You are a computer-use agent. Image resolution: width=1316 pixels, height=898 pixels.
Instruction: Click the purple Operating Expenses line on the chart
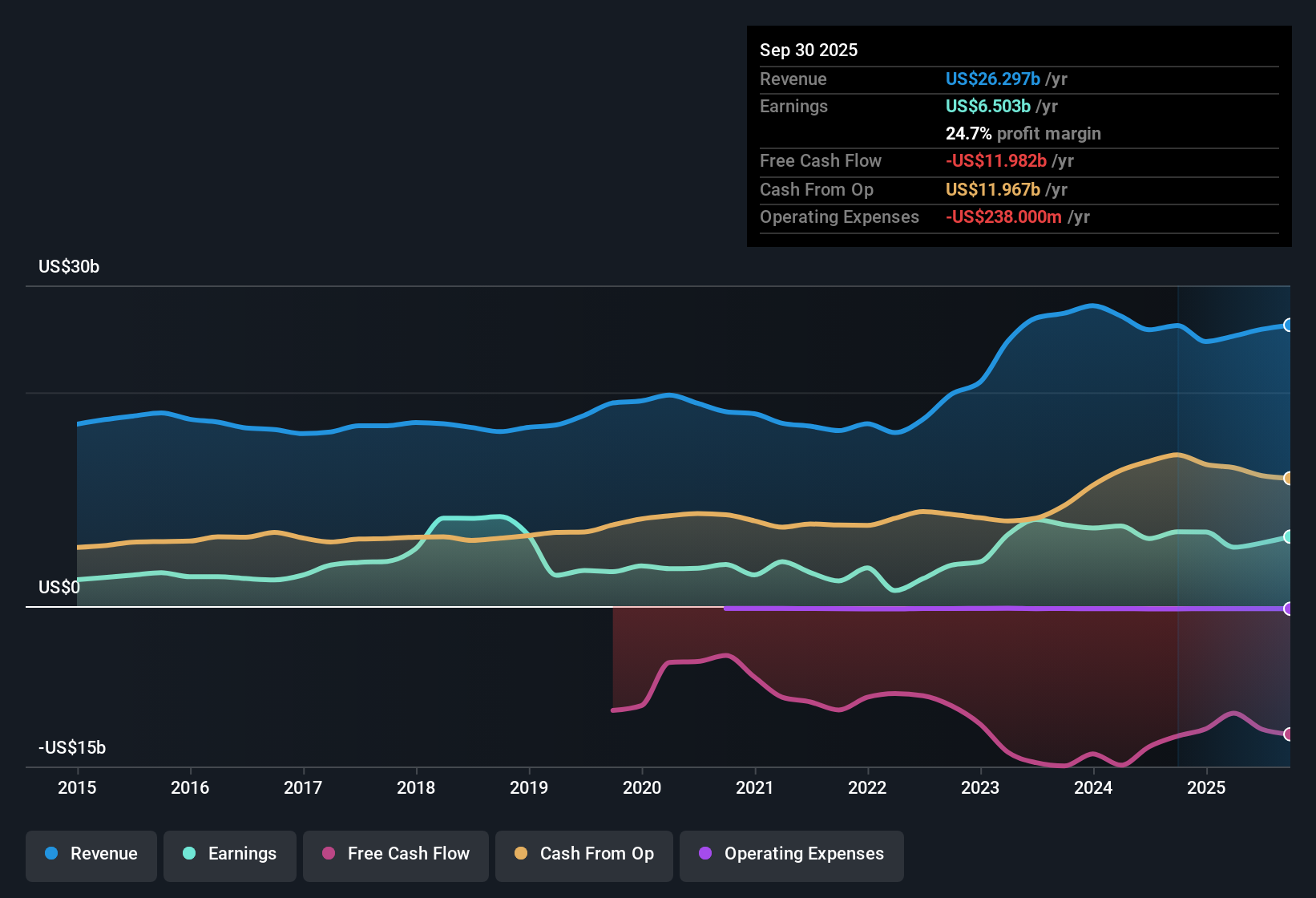pyautogui.click(x=1002, y=609)
